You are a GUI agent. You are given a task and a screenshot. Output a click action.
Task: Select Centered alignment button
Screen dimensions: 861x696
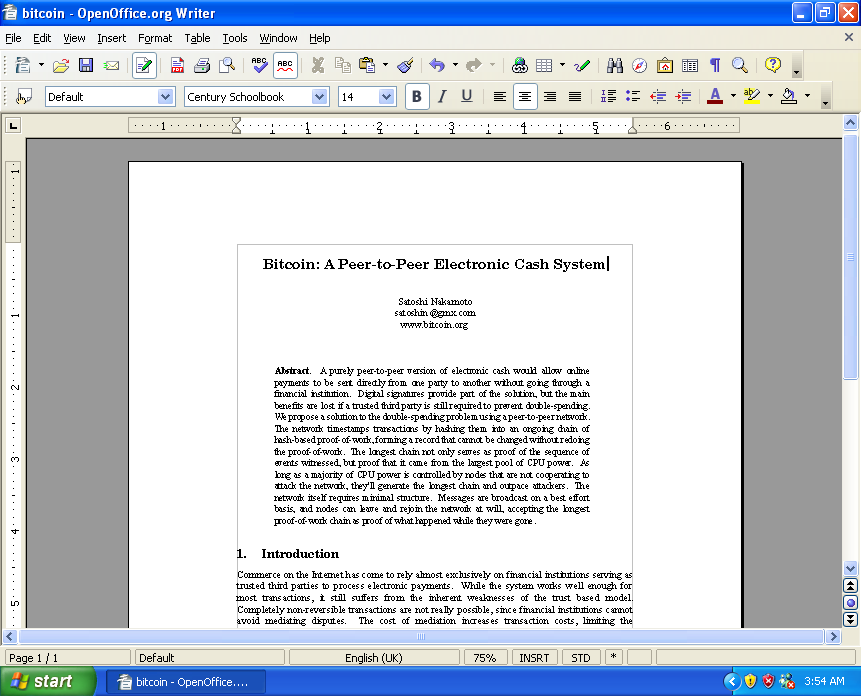[524, 97]
